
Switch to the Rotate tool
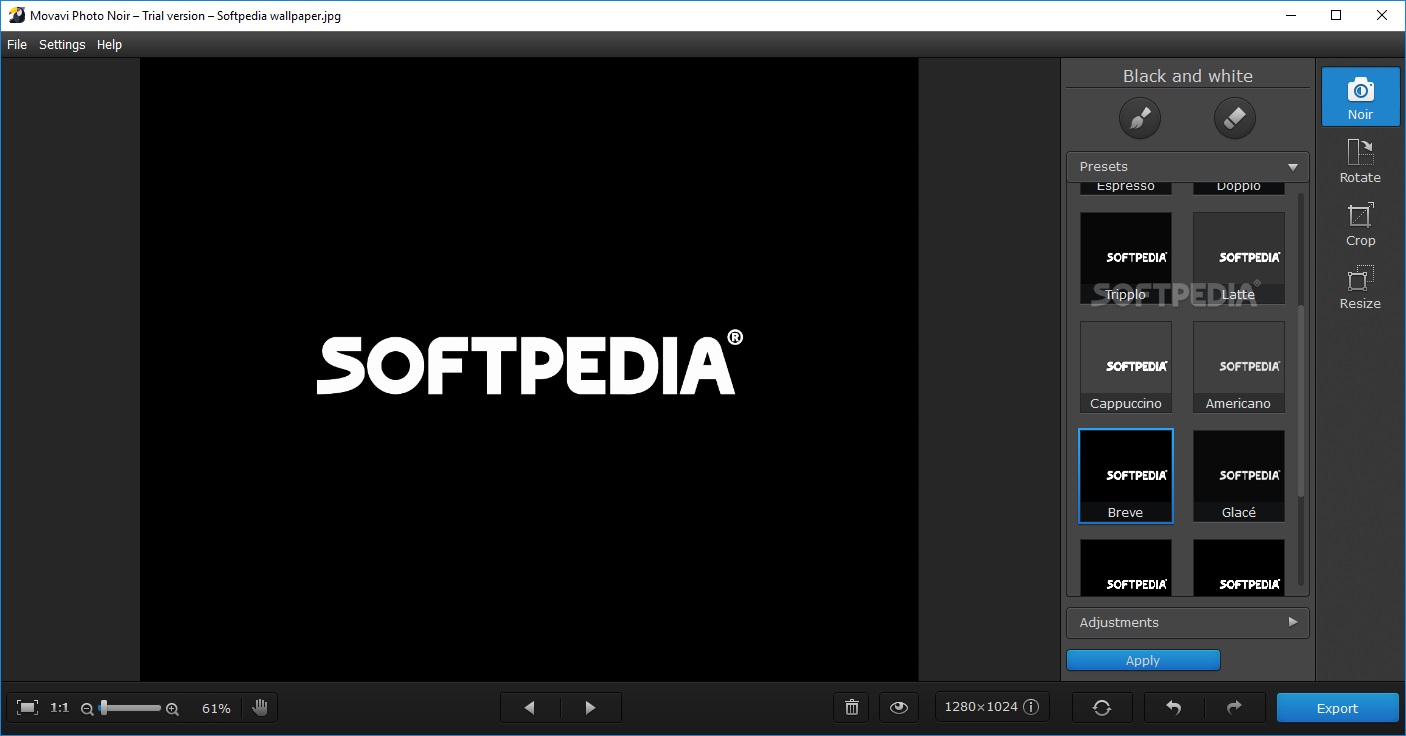point(1360,161)
